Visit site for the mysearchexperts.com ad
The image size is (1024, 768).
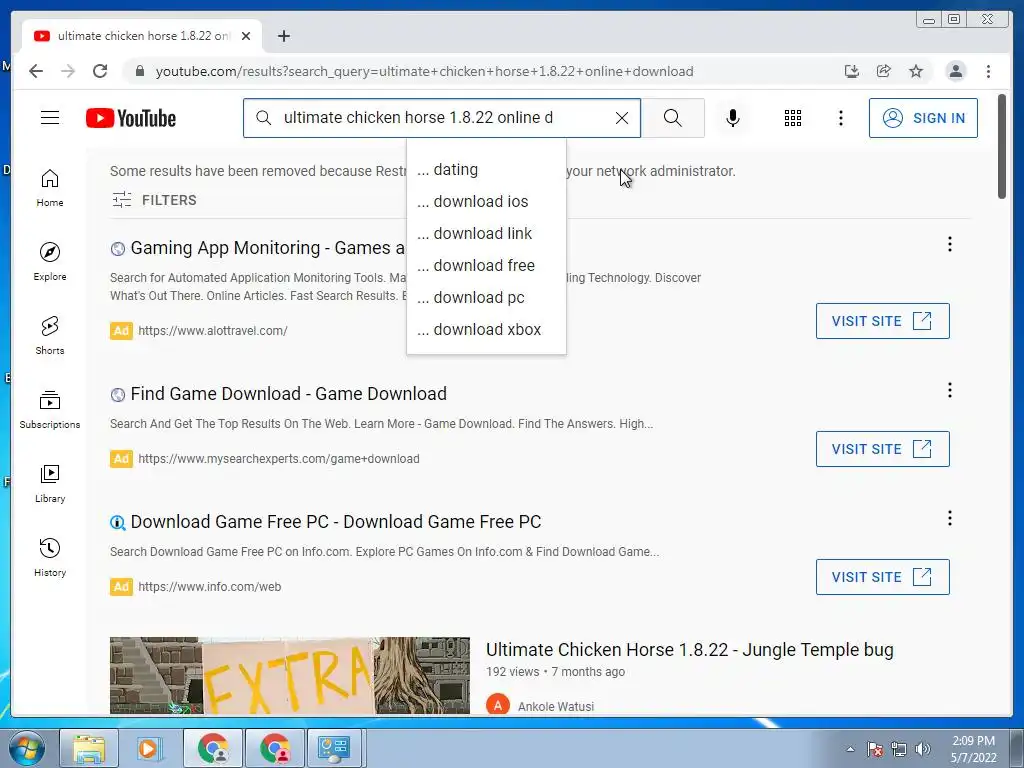(x=882, y=449)
